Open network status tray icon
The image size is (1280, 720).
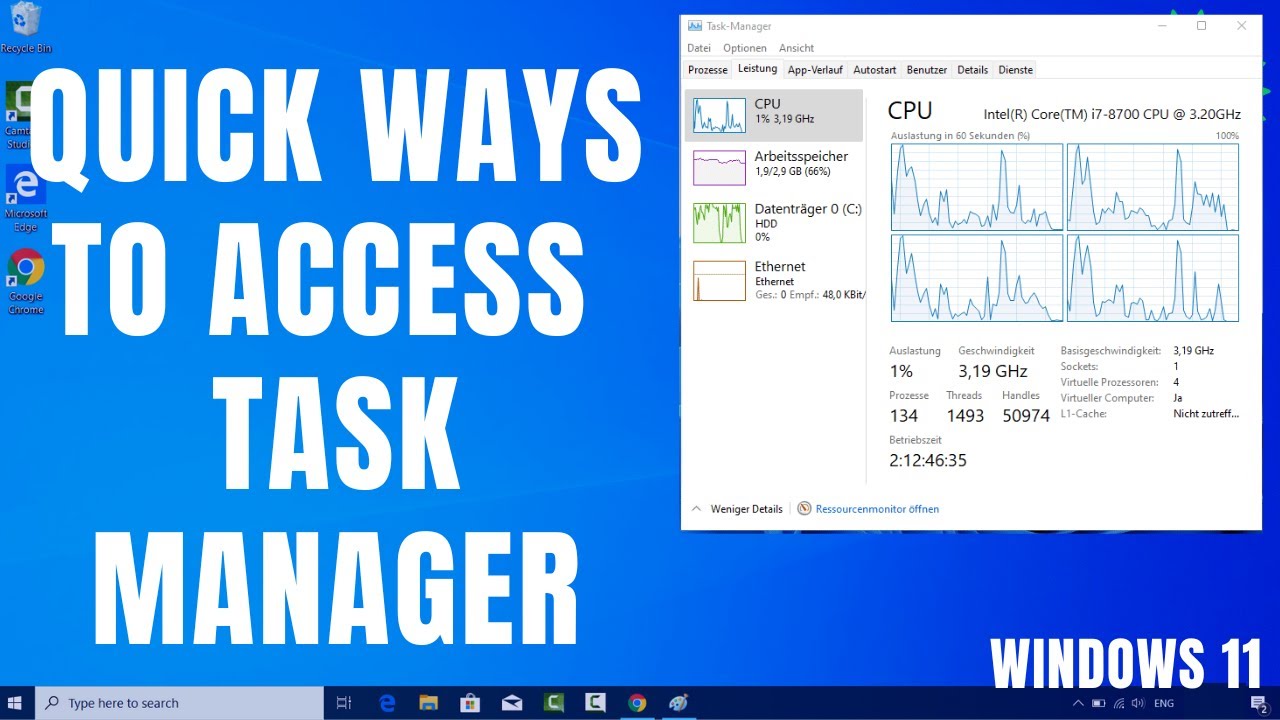pyautogui.click(x=1119, y=704)
